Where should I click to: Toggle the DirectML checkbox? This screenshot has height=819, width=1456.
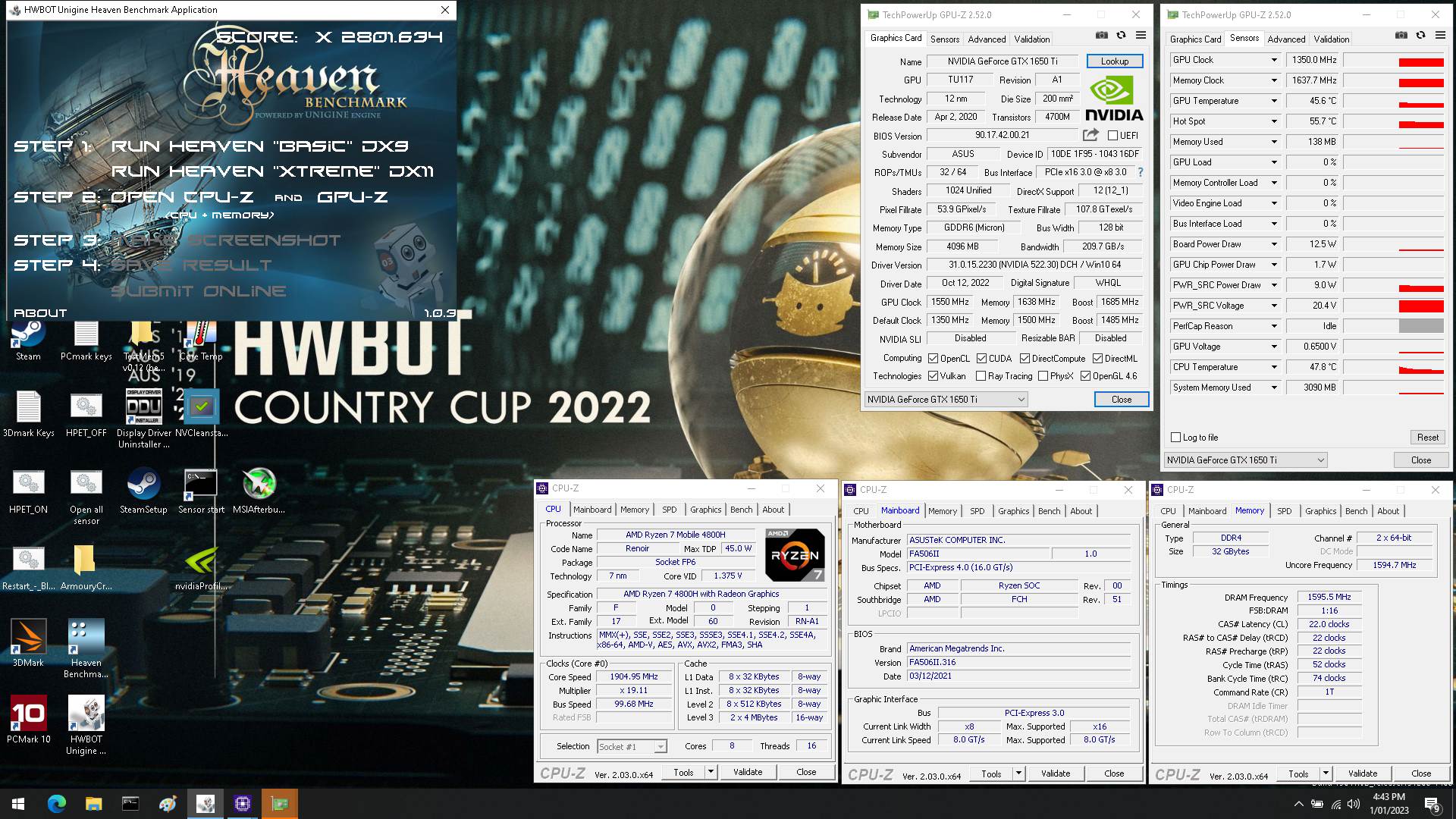1097,359
